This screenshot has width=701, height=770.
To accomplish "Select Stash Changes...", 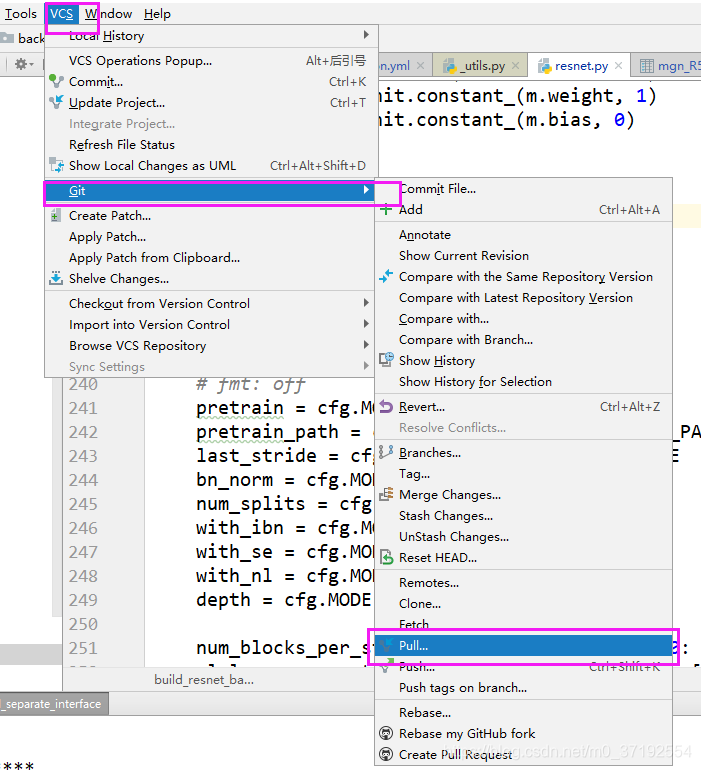I will (524, 516).
